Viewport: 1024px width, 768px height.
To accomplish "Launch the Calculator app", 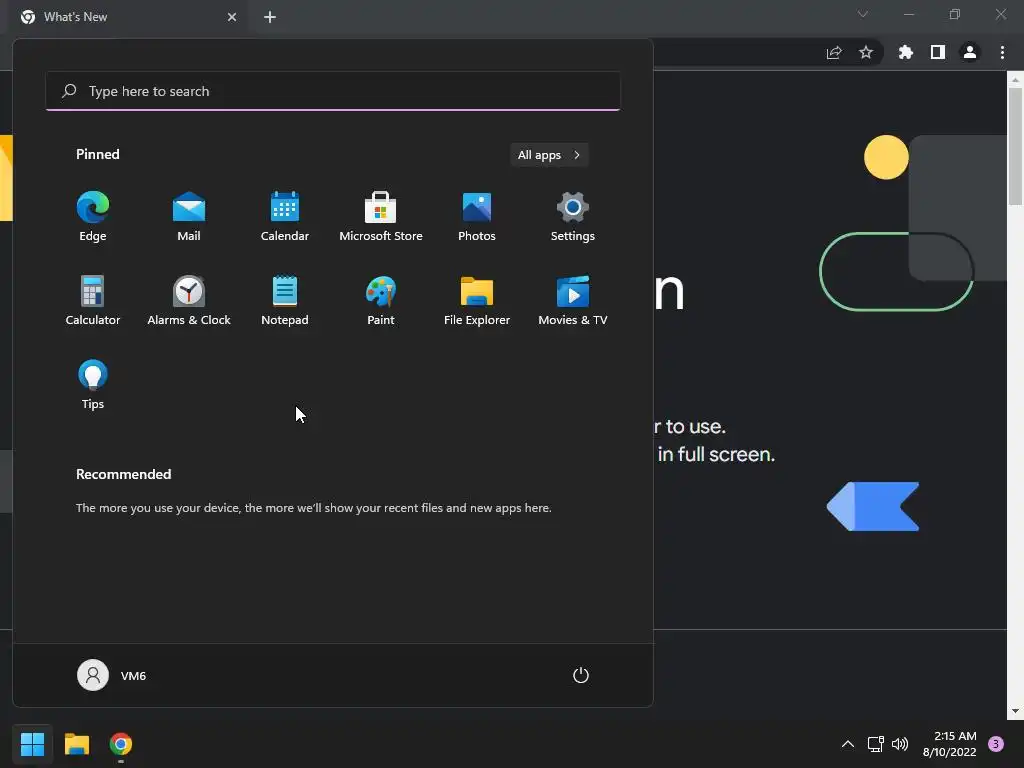I will pyautogui.click(x=93, y=300).
